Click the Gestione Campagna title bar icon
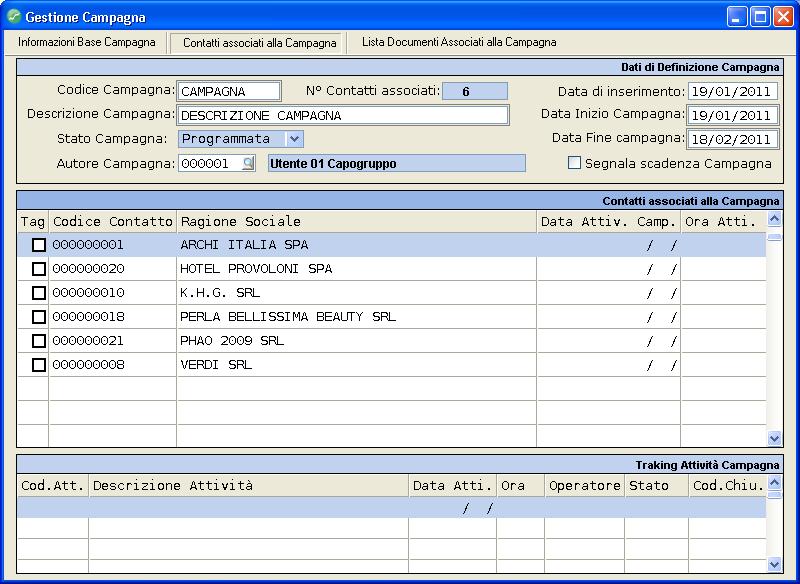This screenshot has width=800, height=584. pos(13,17)
